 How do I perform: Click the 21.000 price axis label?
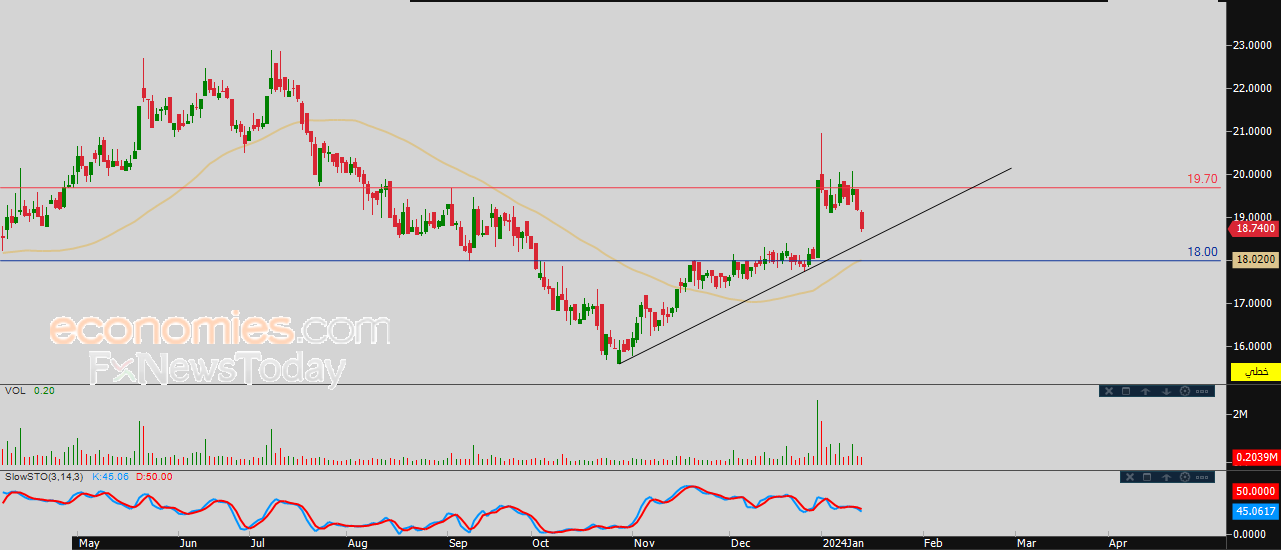(1253, 131)
